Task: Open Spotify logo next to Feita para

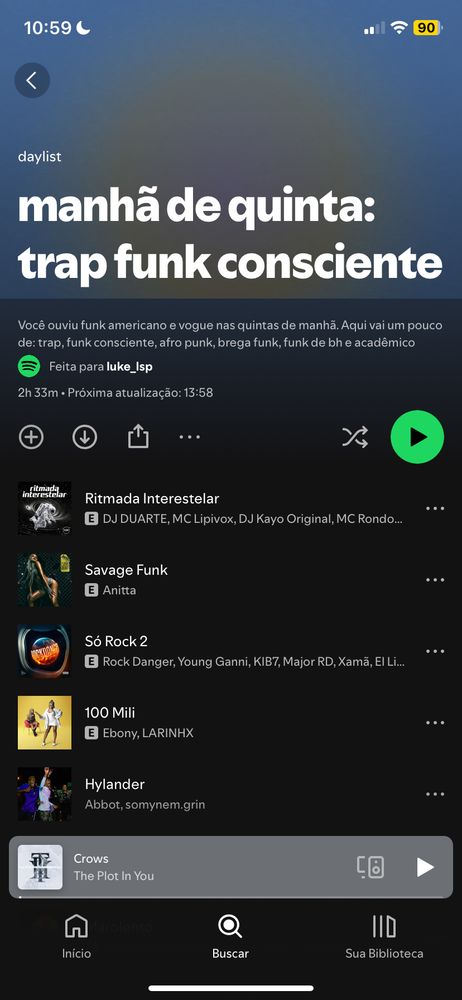Action: tap(29, 367)
